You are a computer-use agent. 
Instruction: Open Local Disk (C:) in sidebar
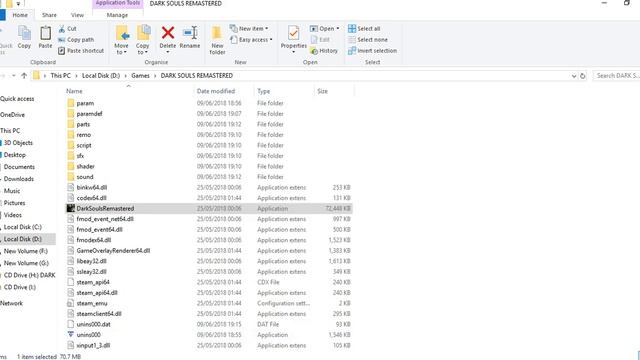click(x=23, y=227)
